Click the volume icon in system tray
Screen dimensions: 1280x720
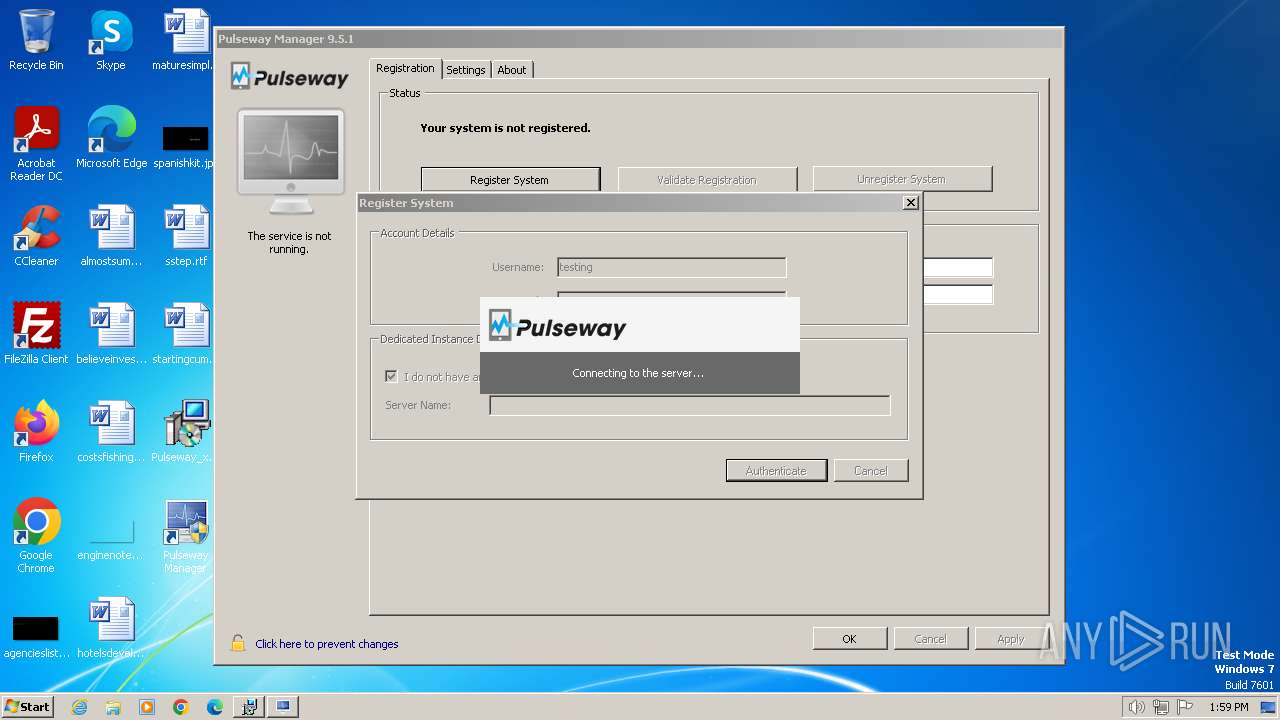click(1136, 707)
